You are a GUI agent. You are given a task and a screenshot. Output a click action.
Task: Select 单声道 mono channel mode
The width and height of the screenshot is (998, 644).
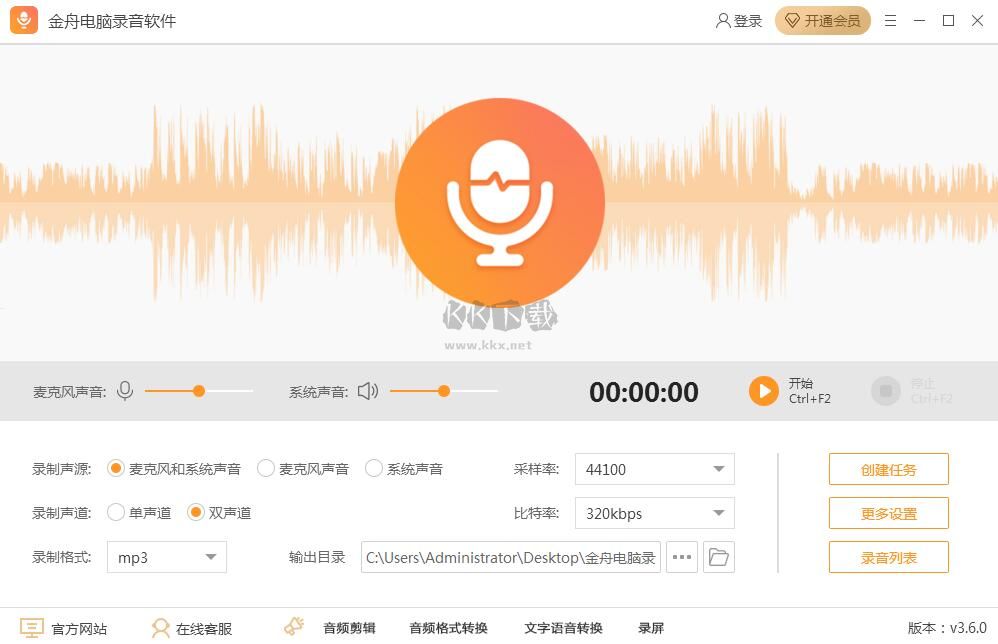[116, 512]
